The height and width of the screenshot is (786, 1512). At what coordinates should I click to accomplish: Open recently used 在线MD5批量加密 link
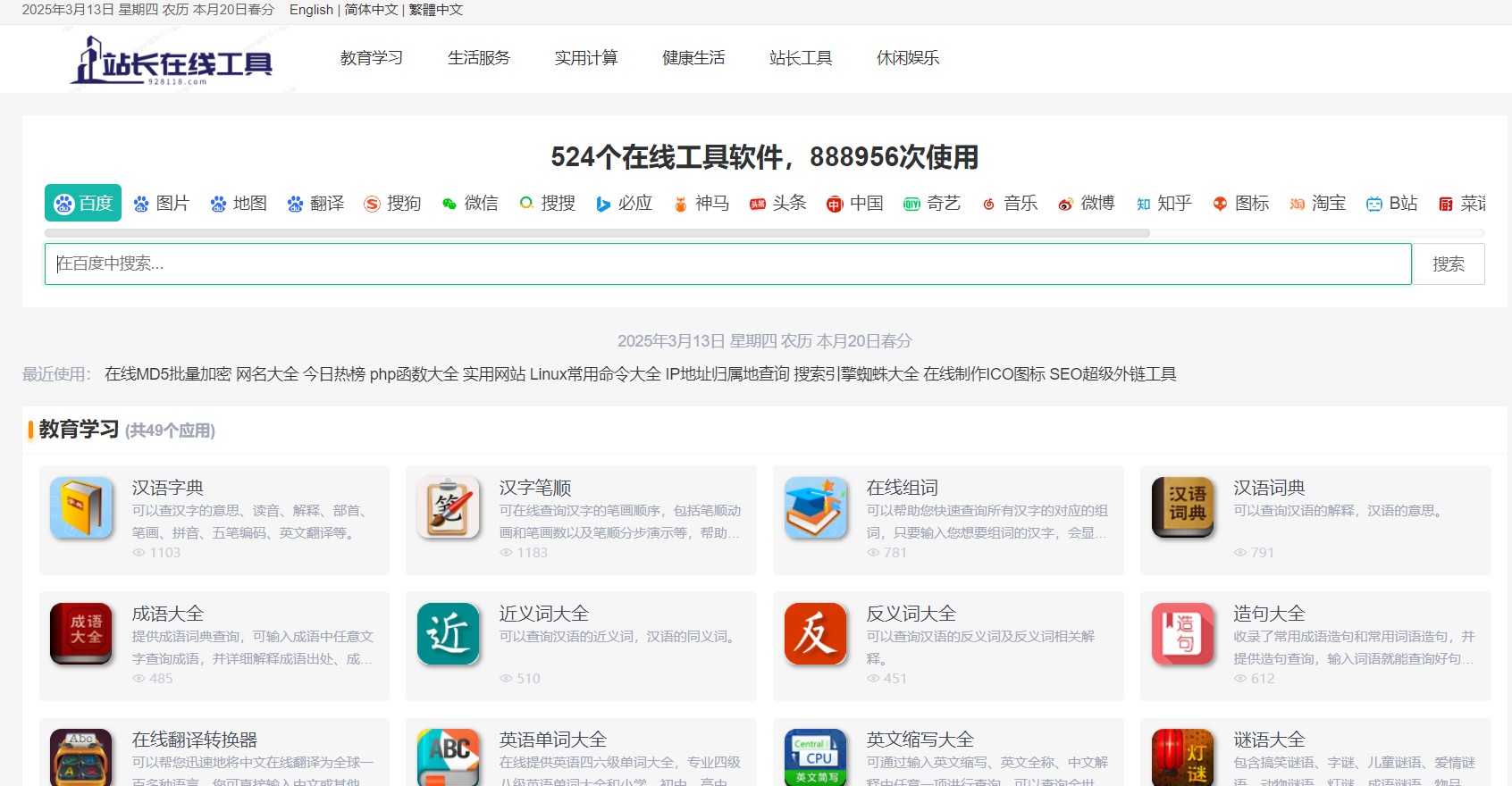point(168,374)
